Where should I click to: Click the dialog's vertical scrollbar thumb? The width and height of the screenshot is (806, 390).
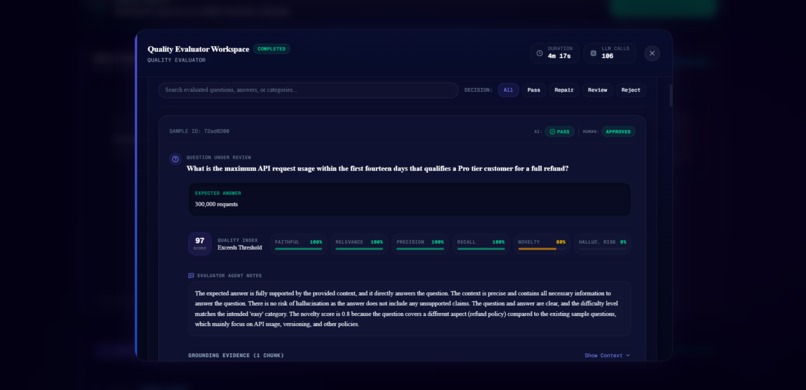tap(670, 96)
